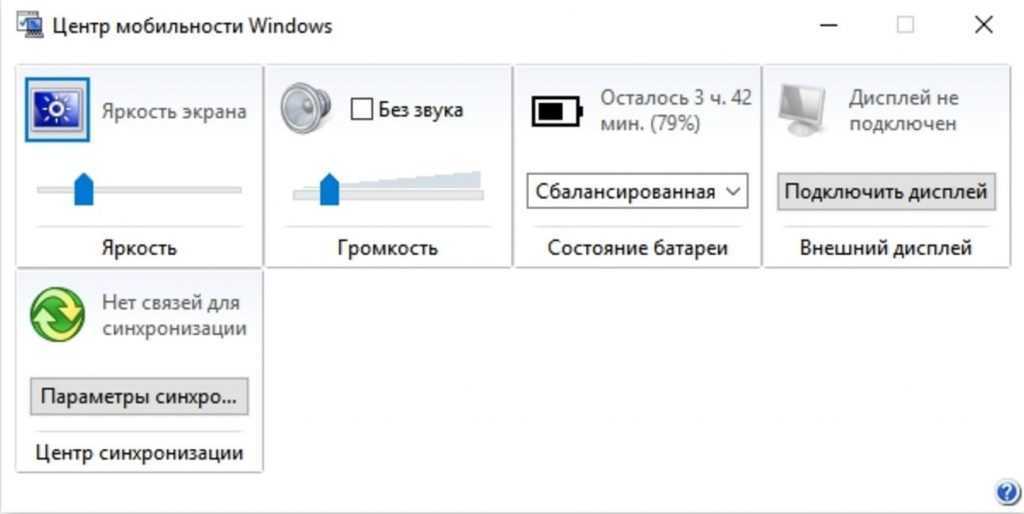Image resolution: width=1024 pixels, height=514 pixels.
Task: Click the "Центр синхронизации" tile label
Action: [139, 453]
